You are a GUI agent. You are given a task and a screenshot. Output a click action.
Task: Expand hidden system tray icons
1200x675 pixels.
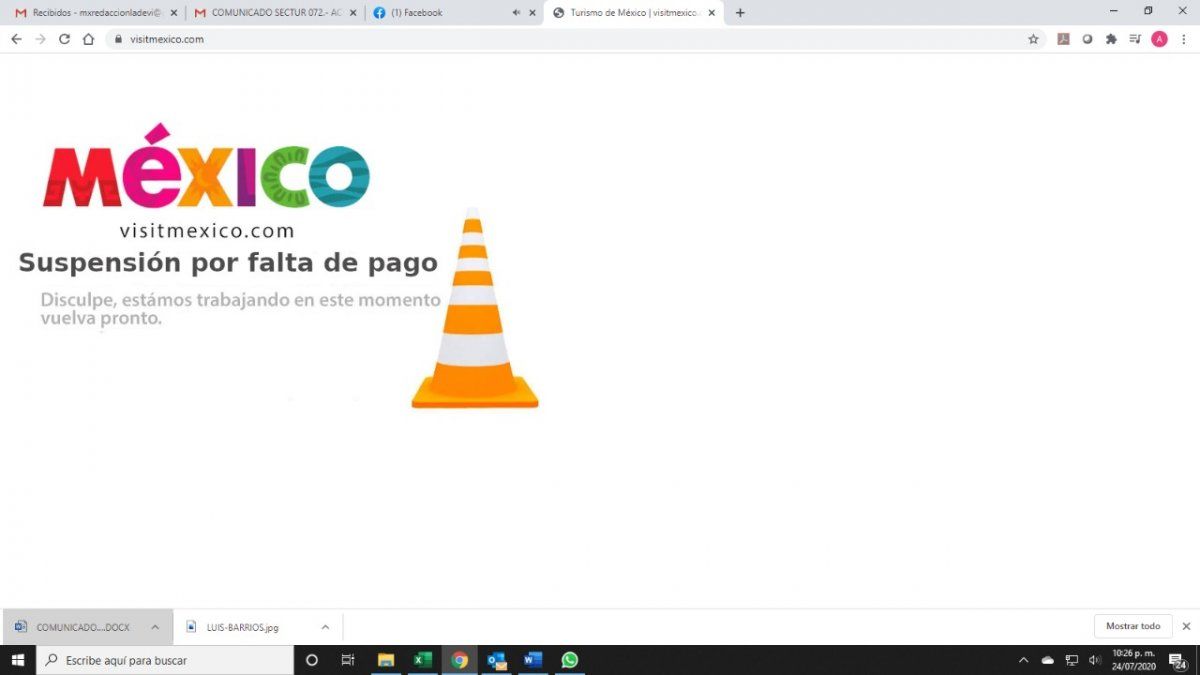tap(1023, 660)
